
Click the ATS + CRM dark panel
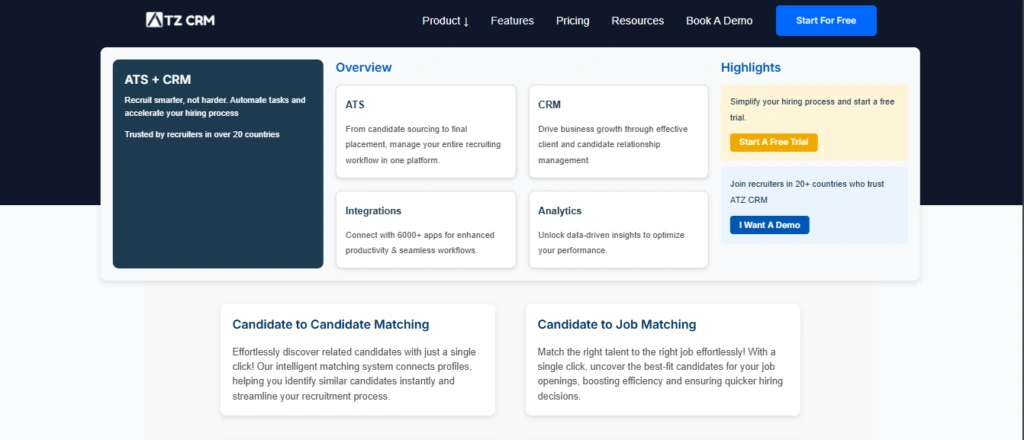[x=218, y=164]
